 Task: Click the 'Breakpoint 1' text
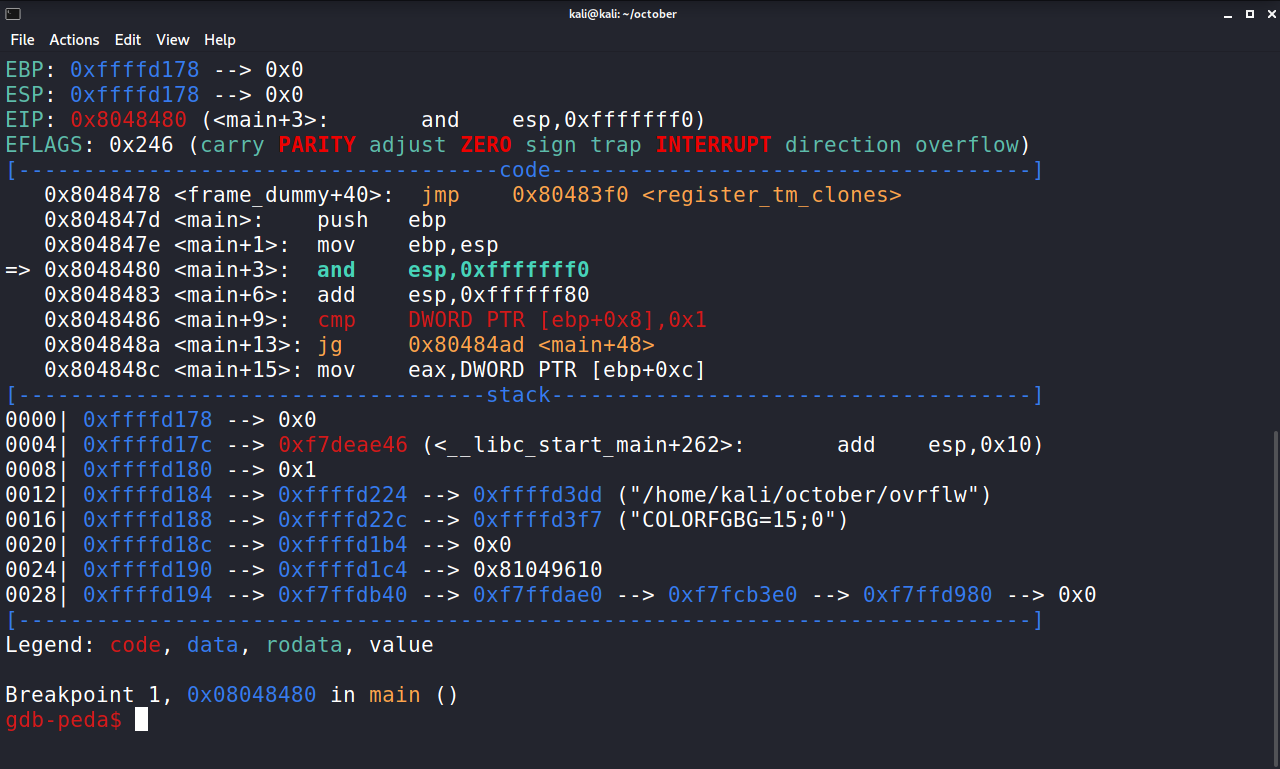coord(83,695)
